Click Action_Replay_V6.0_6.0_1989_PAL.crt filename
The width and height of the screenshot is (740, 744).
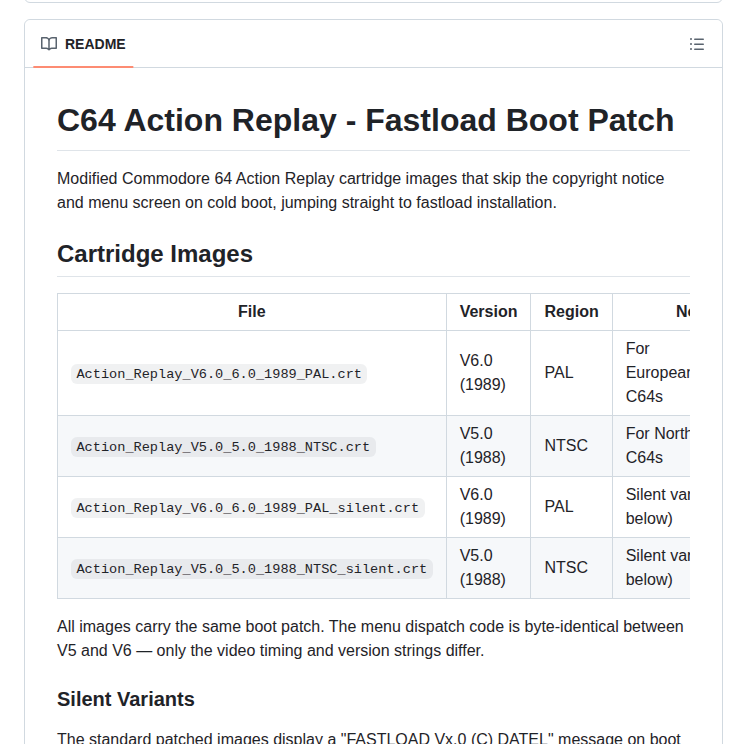(219, 374)
